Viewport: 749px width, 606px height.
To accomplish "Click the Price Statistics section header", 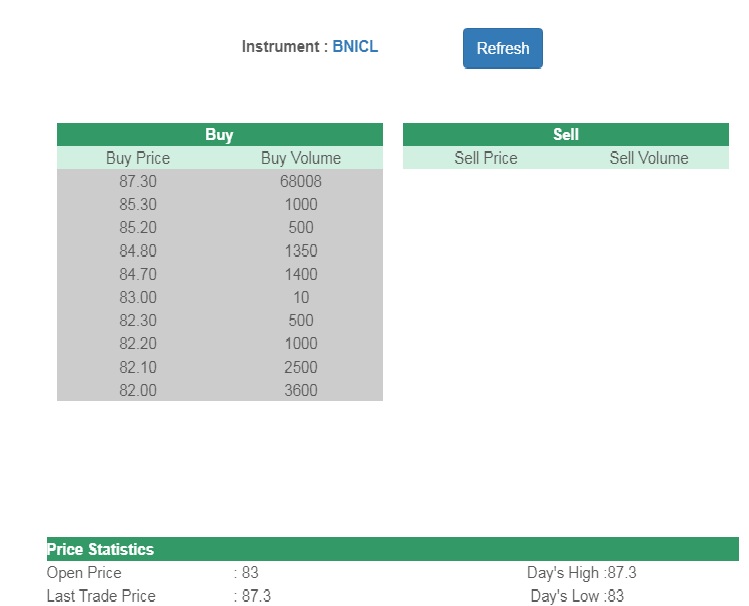I will point(101,549).
